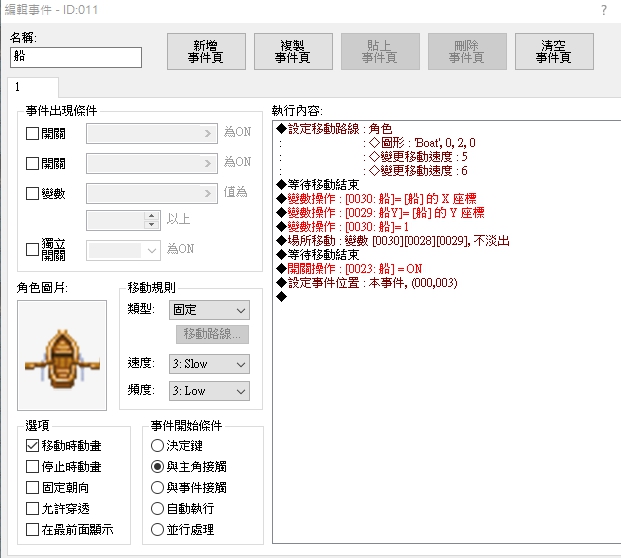The image size is (621, 558).
Task: Open the 速度 dropdown showing 3: Slow
Action: pyautogui.click(x=209, y=364)
